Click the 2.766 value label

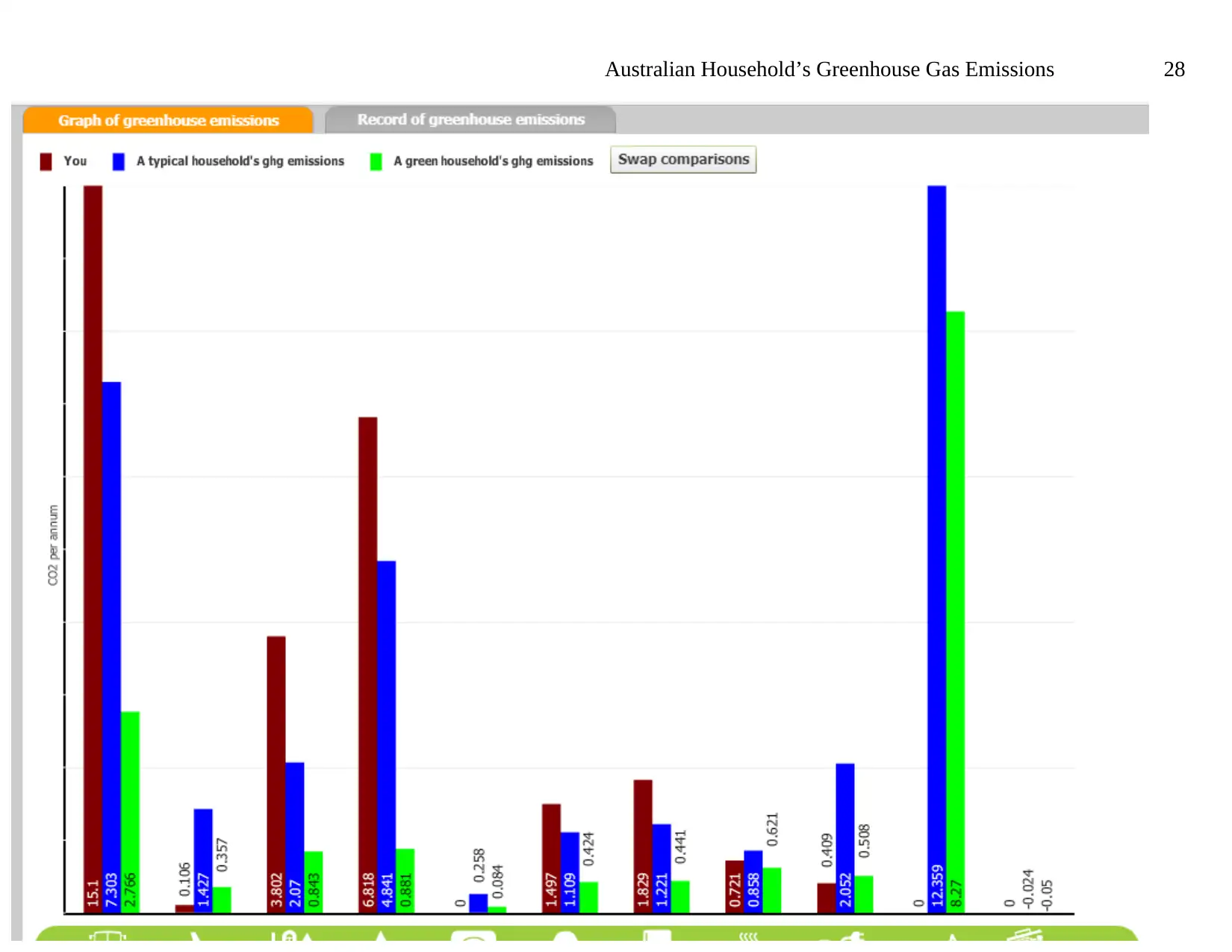(x=130, y=889)
